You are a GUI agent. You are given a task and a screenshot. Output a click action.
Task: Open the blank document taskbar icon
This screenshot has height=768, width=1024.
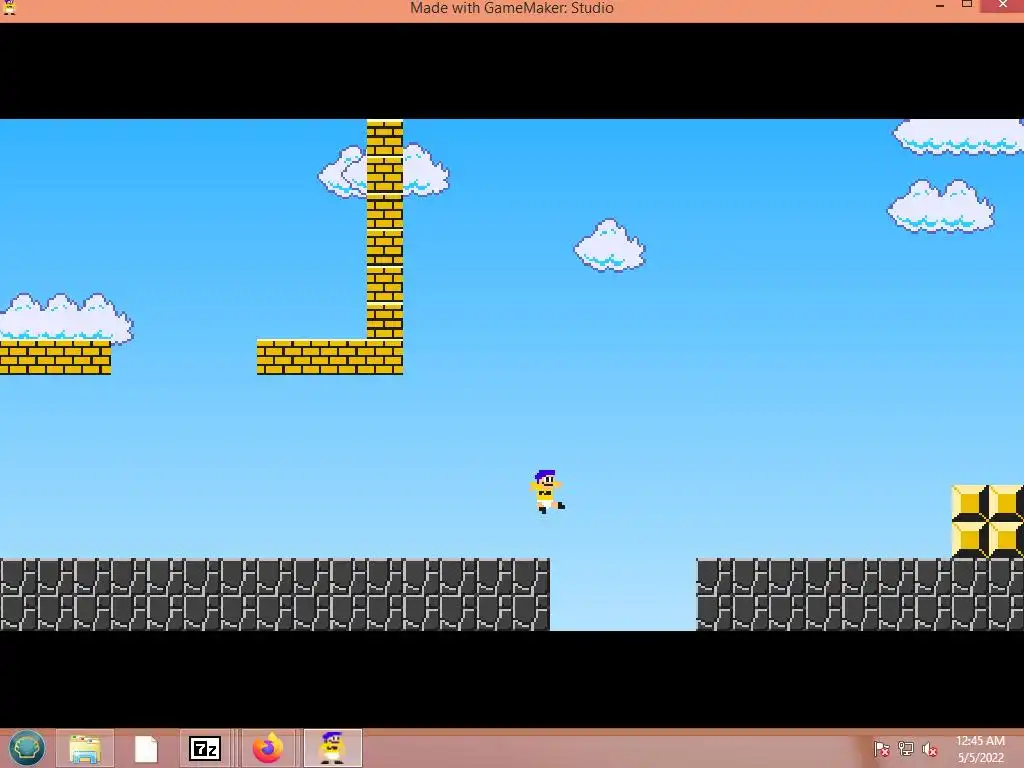pyautogui.click(x=146, y=748)
